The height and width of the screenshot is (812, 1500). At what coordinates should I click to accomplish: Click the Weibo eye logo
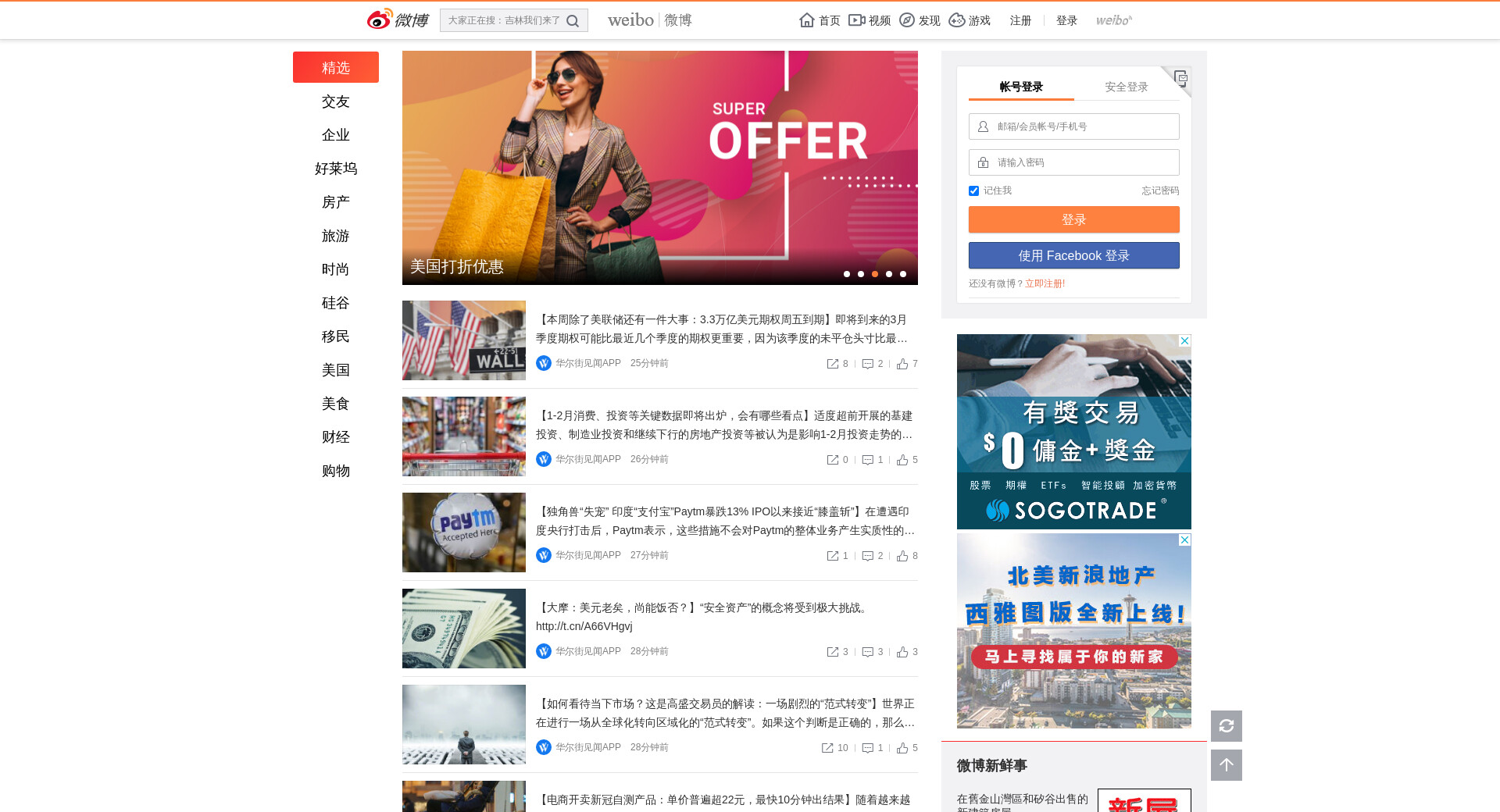pyautogui.click(x=380, y=20)
